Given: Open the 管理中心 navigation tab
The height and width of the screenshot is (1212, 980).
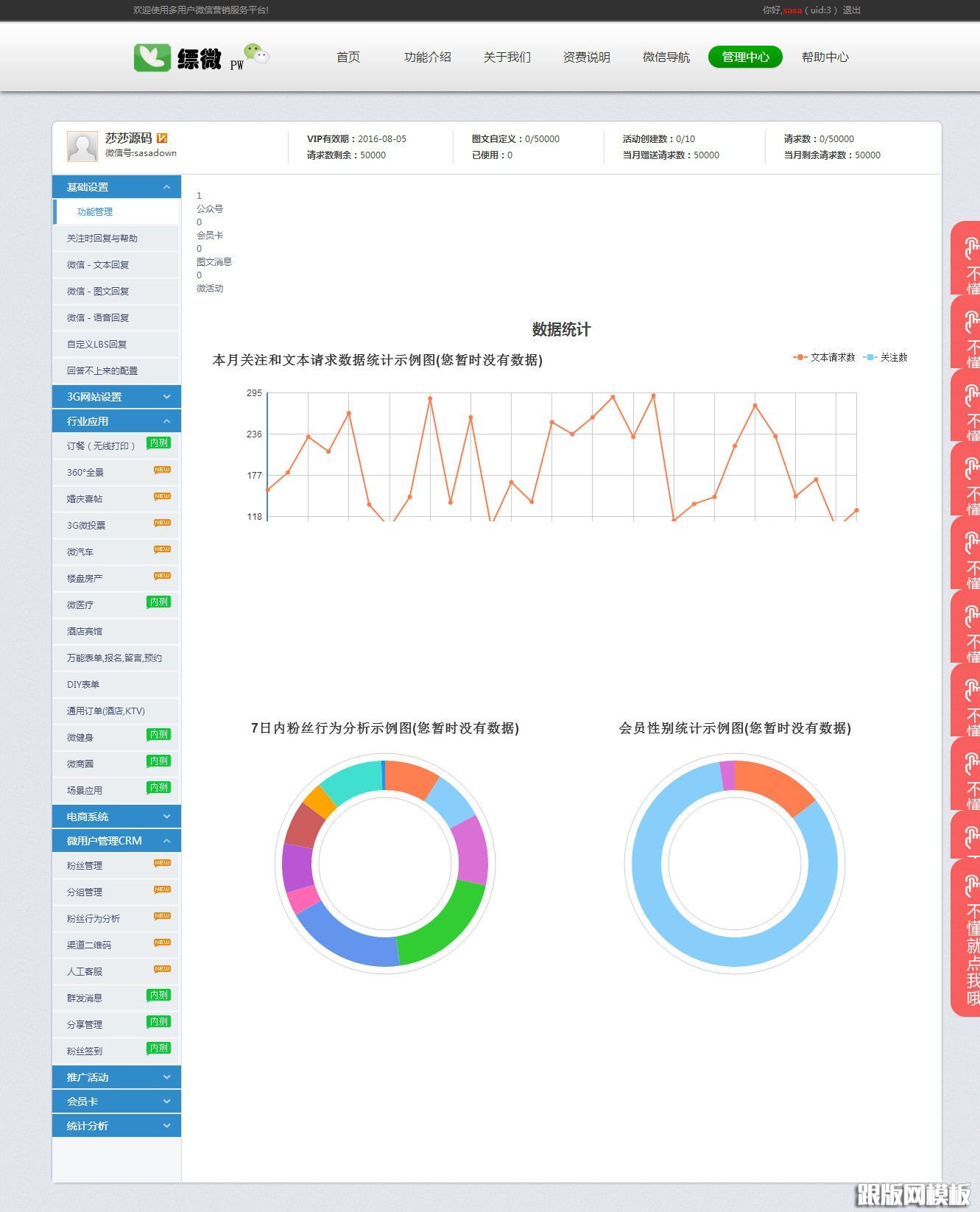Looking at the screenshot, I should point(744,57).
